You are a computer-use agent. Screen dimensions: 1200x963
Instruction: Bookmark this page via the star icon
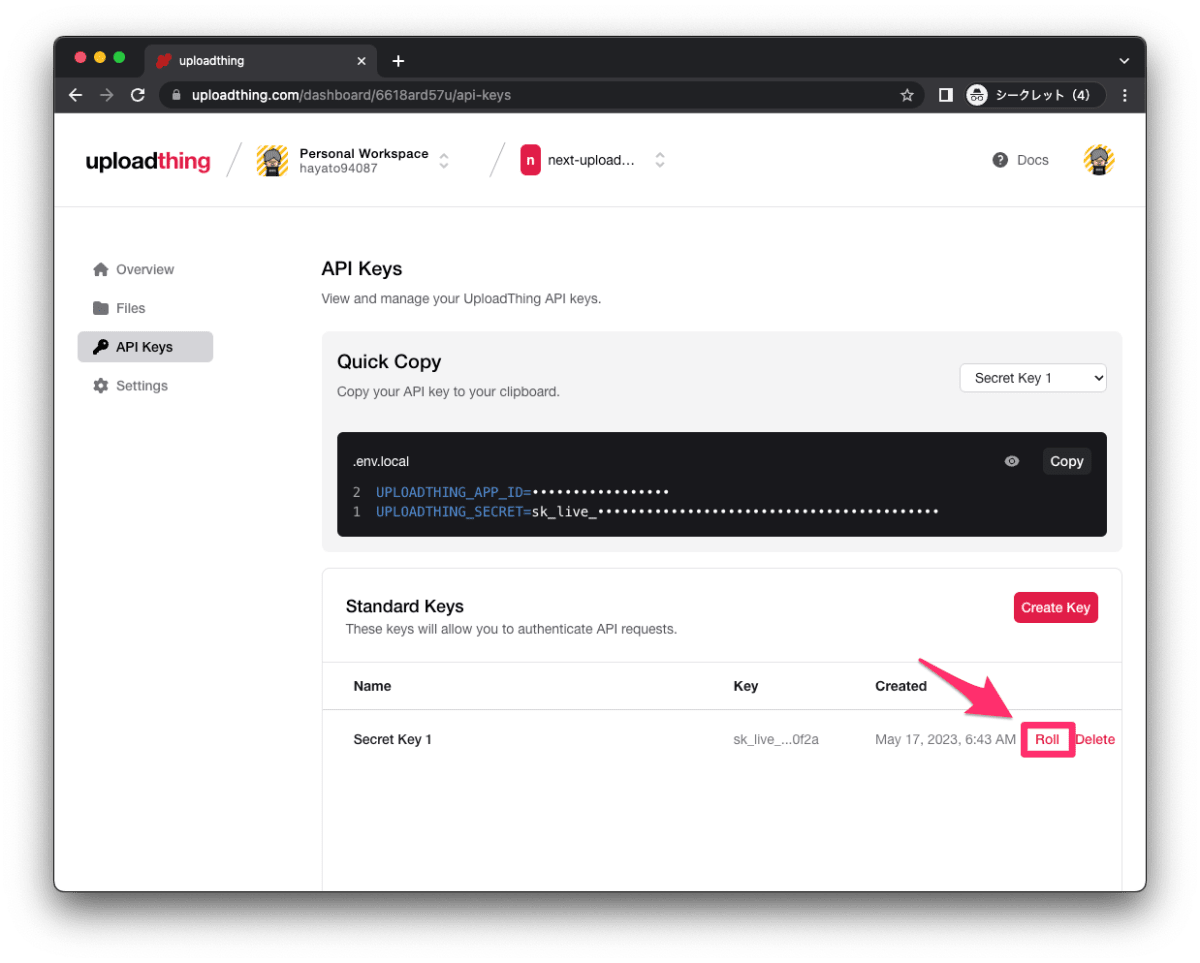pos(907,95)
